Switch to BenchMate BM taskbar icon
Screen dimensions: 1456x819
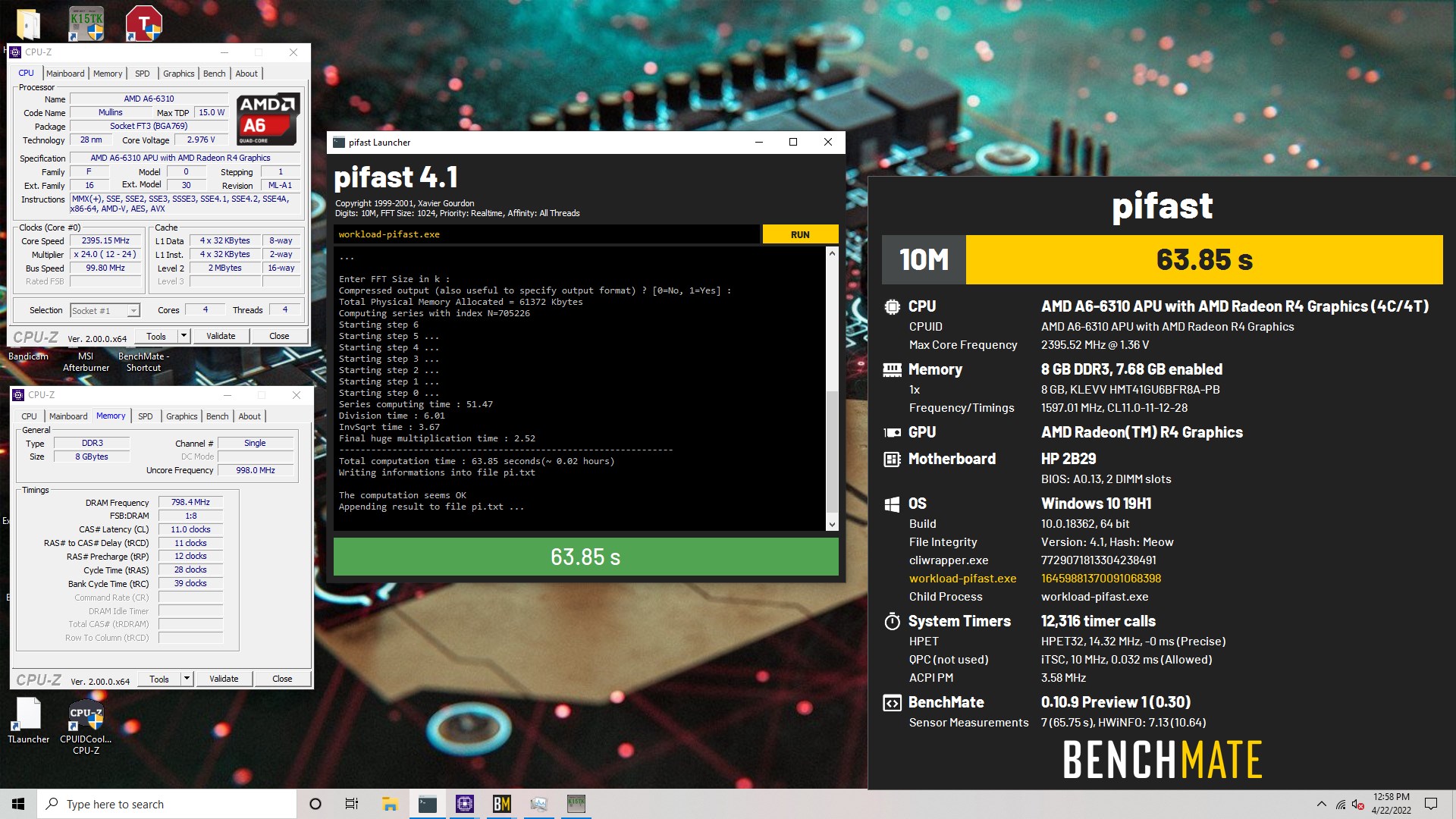click(502, 804)
